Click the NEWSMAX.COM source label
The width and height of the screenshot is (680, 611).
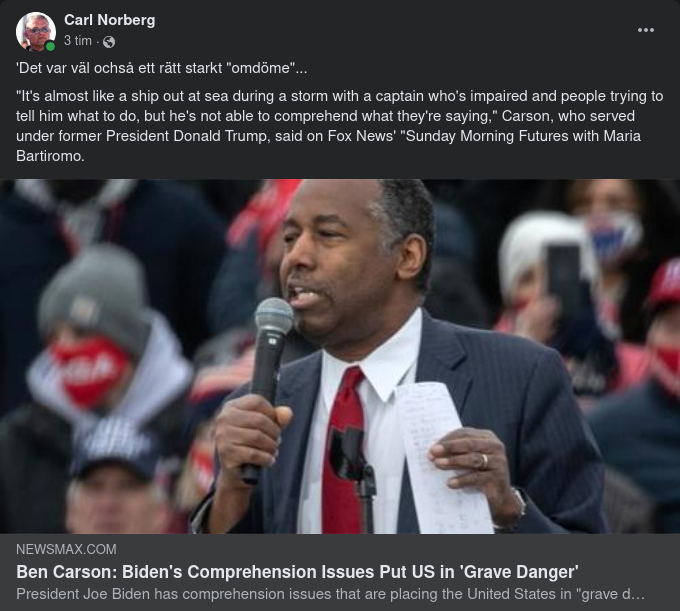66,549
